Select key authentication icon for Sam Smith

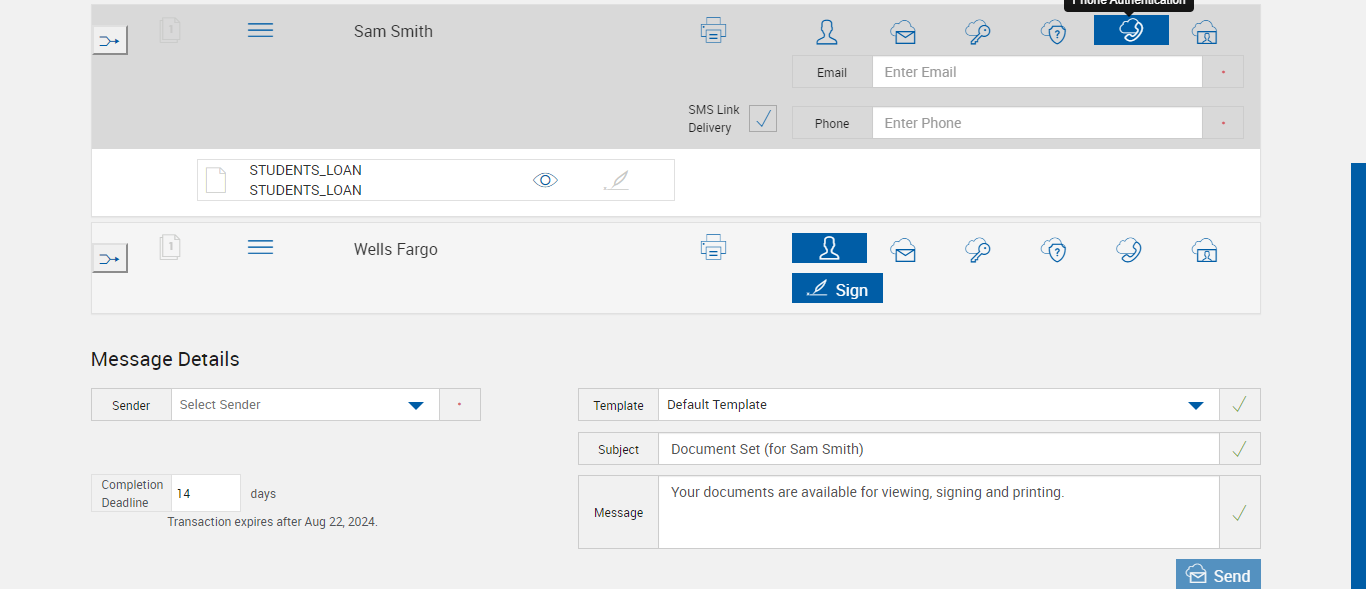[978, 32]
